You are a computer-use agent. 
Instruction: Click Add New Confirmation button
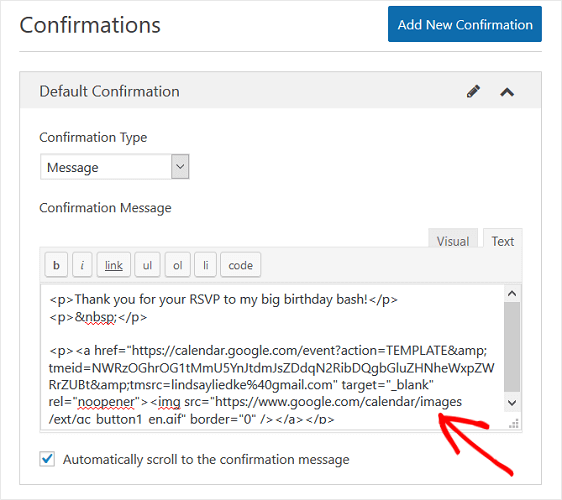pyautogui.click(x=465, y=24)
